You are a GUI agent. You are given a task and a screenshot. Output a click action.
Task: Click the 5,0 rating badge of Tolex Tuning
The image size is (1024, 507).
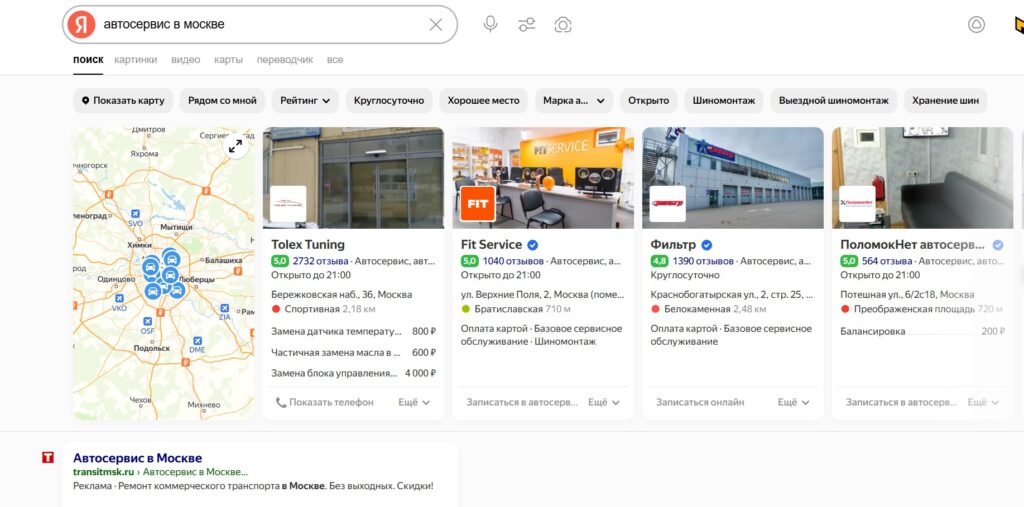[280, 261]
